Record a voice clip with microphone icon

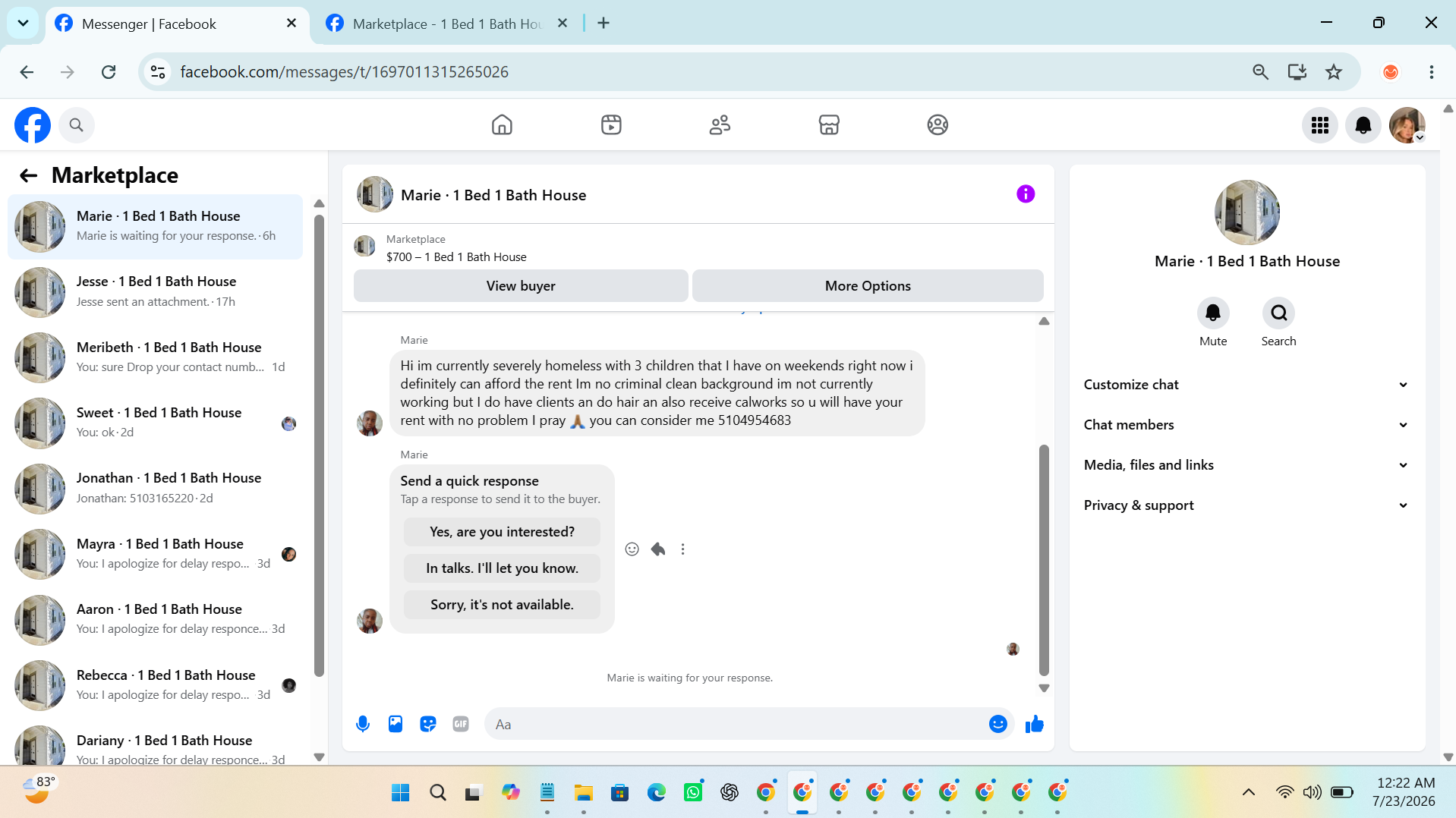tap(363, 724)
